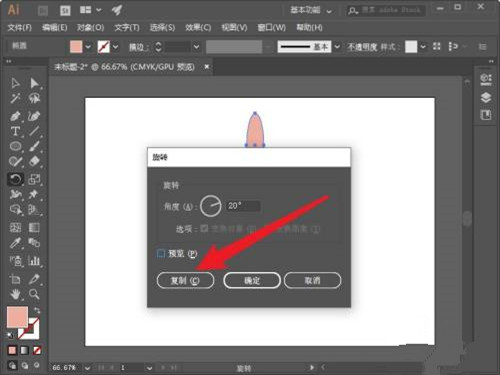Viewport: 500px width, 375px height.
Task: Swap fill and stroke colors
Action: tap(37, 310)
